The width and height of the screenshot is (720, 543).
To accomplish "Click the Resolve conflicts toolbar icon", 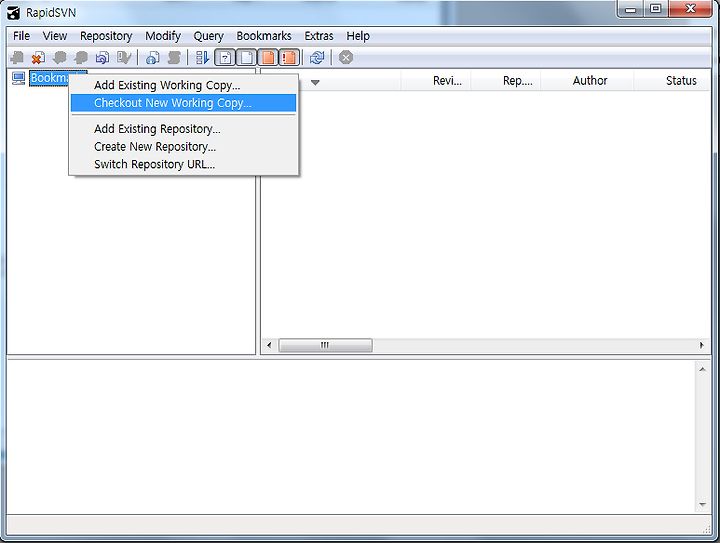I will pyautogui.click(x=124, y=57).
